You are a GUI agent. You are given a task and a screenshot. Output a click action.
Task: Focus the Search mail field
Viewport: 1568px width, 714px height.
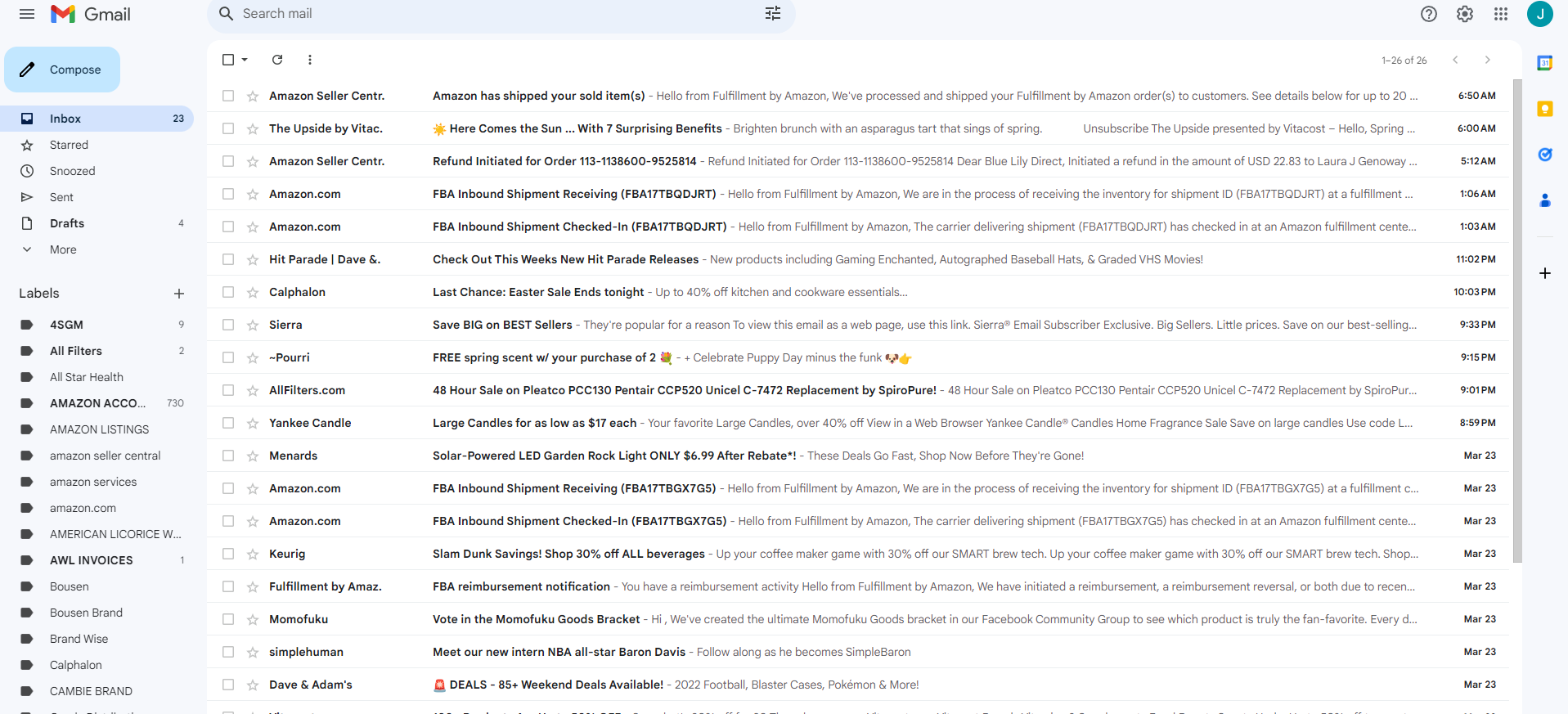tap(501, 14)
